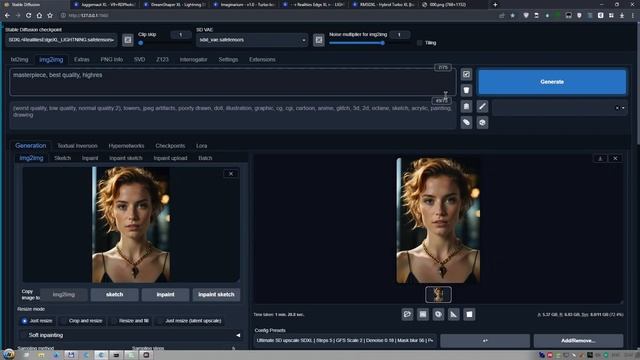Image resolution: width=640 pixels, height=360 pixels.
Task: Click the round icon under the edit styles pencil
Action: click(x=482, y=122)
